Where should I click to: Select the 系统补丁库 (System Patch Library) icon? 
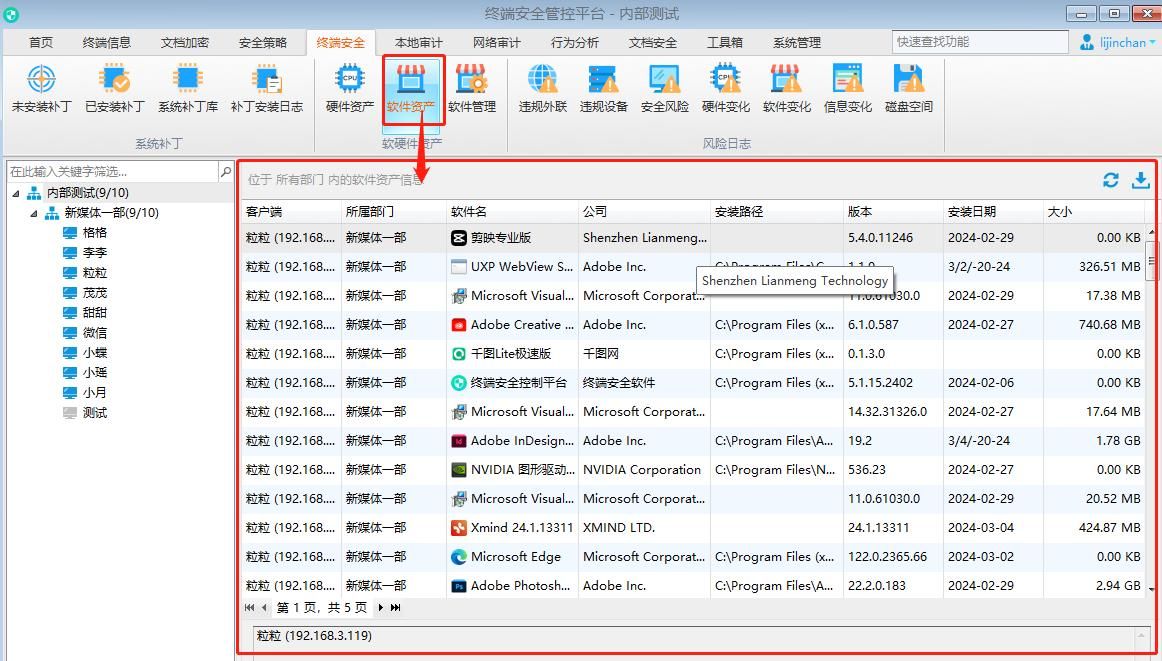click(x=186, y=90)
